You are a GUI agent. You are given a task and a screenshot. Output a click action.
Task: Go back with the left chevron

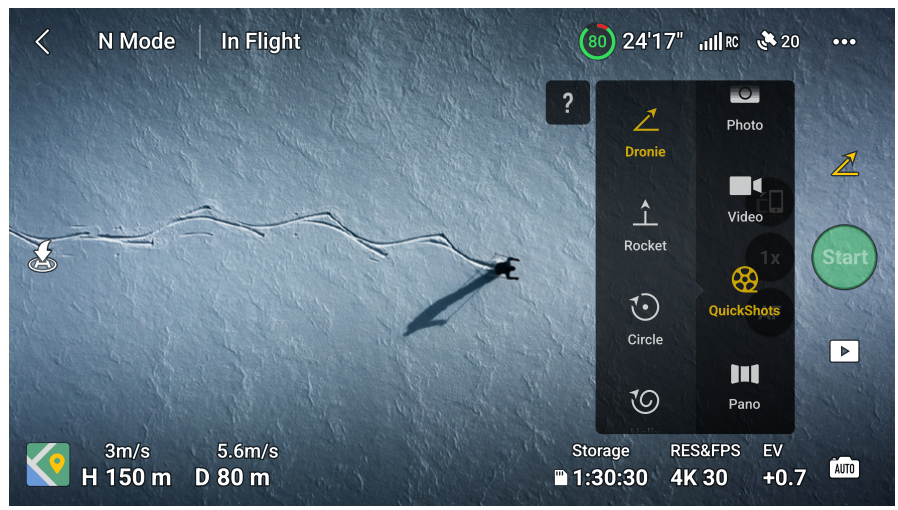coord(42,42)
